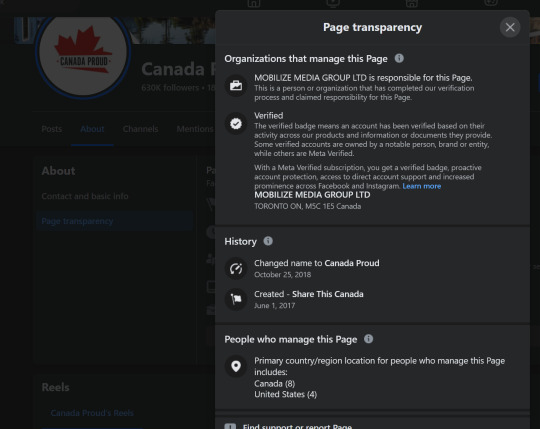Click Created - Share This Canada entry

309,294
